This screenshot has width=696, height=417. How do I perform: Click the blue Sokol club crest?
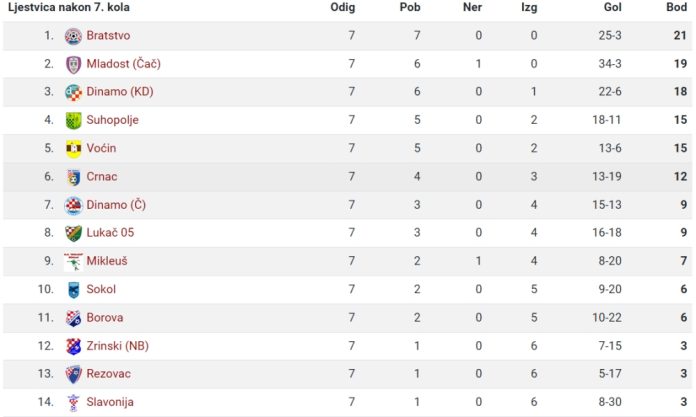[73, 290]
